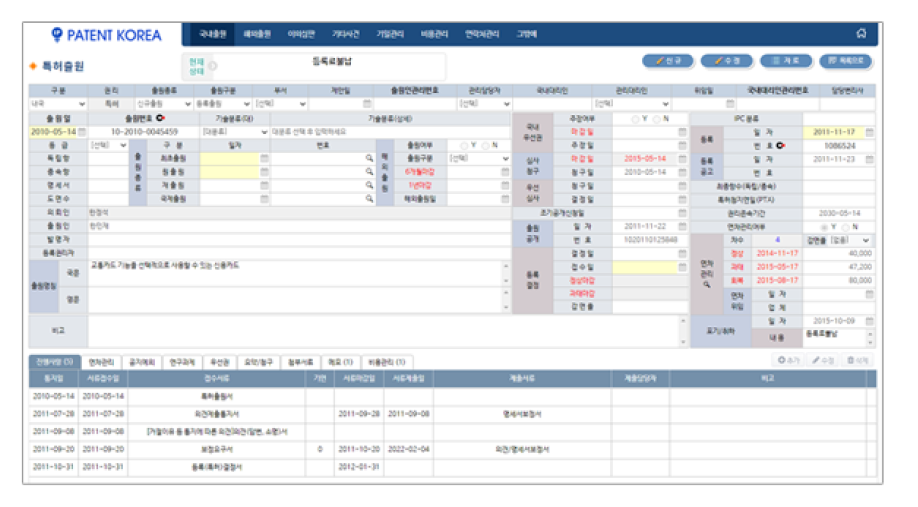Click the 발명자 input field

[x=299, y=239]
